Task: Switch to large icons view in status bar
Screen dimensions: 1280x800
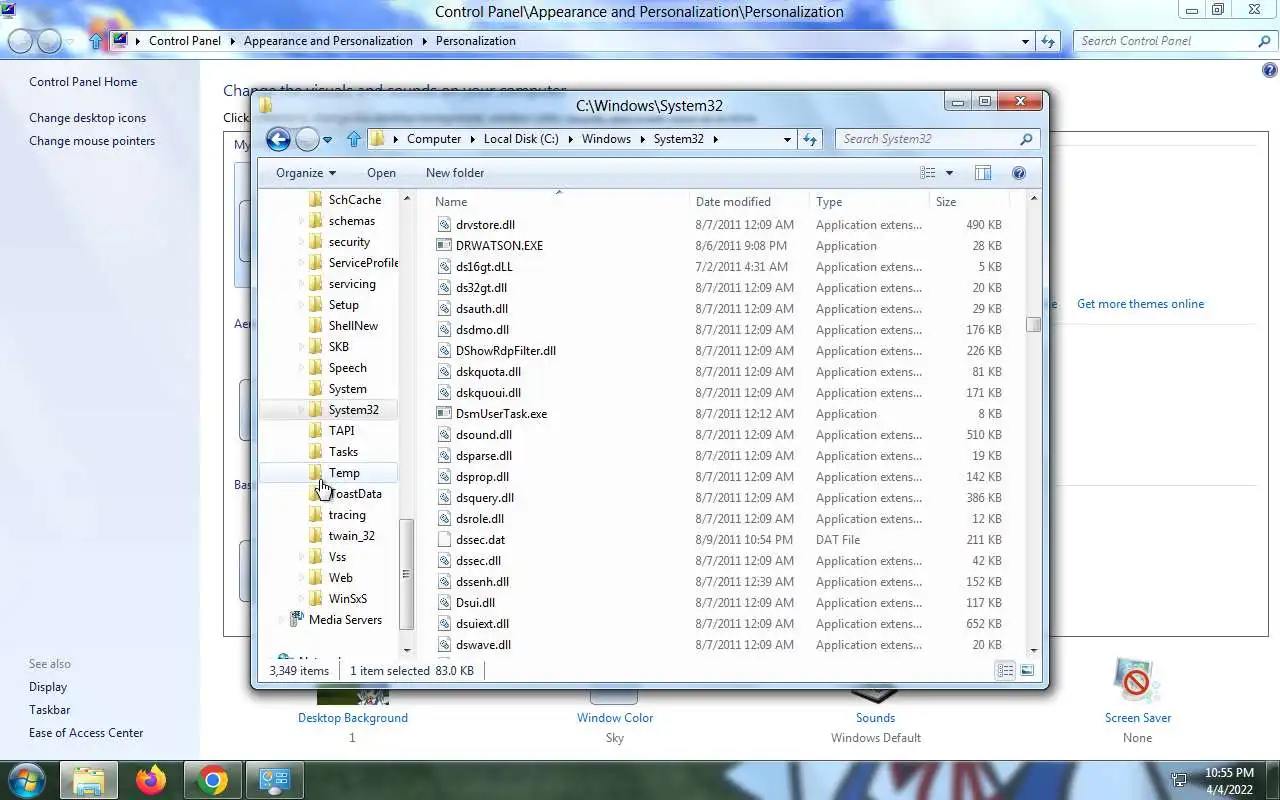Action: [1026, 670]
